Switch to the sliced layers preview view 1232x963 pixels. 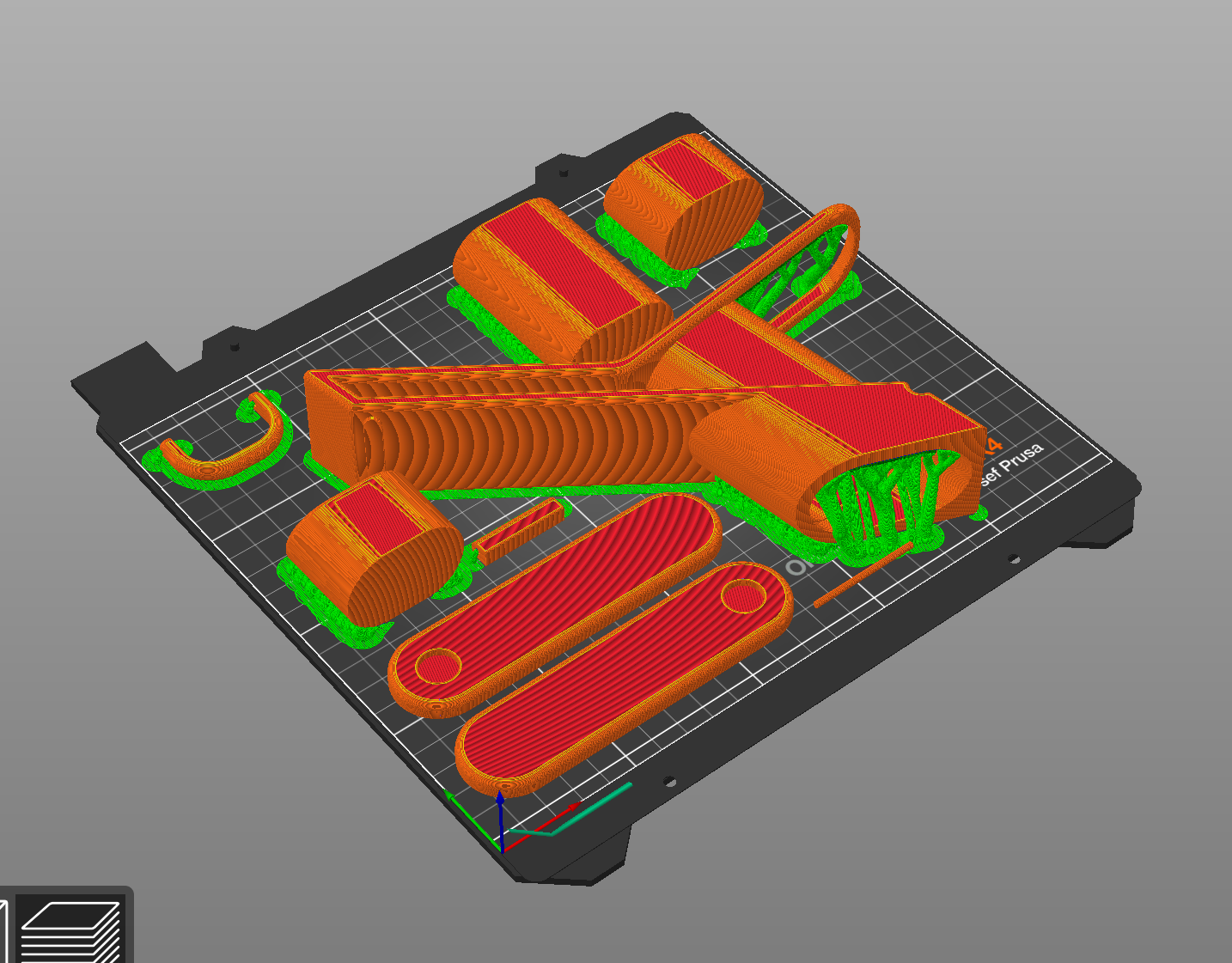click(70, 929)
